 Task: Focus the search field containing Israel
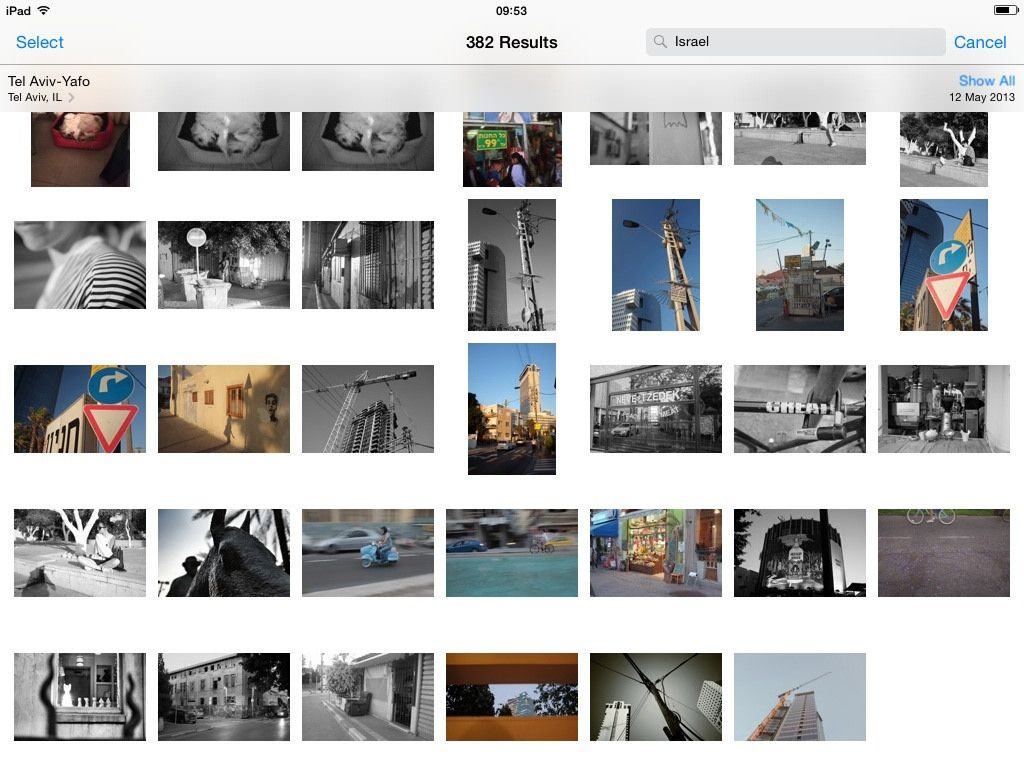[x=800, y=42]
